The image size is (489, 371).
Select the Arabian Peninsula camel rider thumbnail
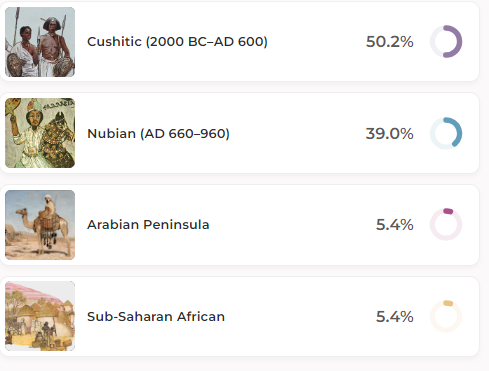click(x=40, y=225)
